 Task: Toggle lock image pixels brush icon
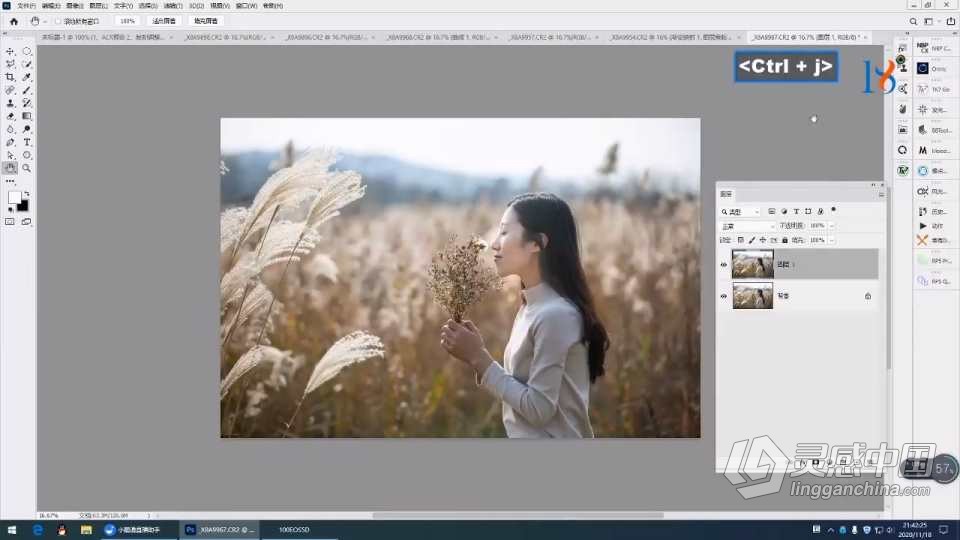(x=752, y=240)
